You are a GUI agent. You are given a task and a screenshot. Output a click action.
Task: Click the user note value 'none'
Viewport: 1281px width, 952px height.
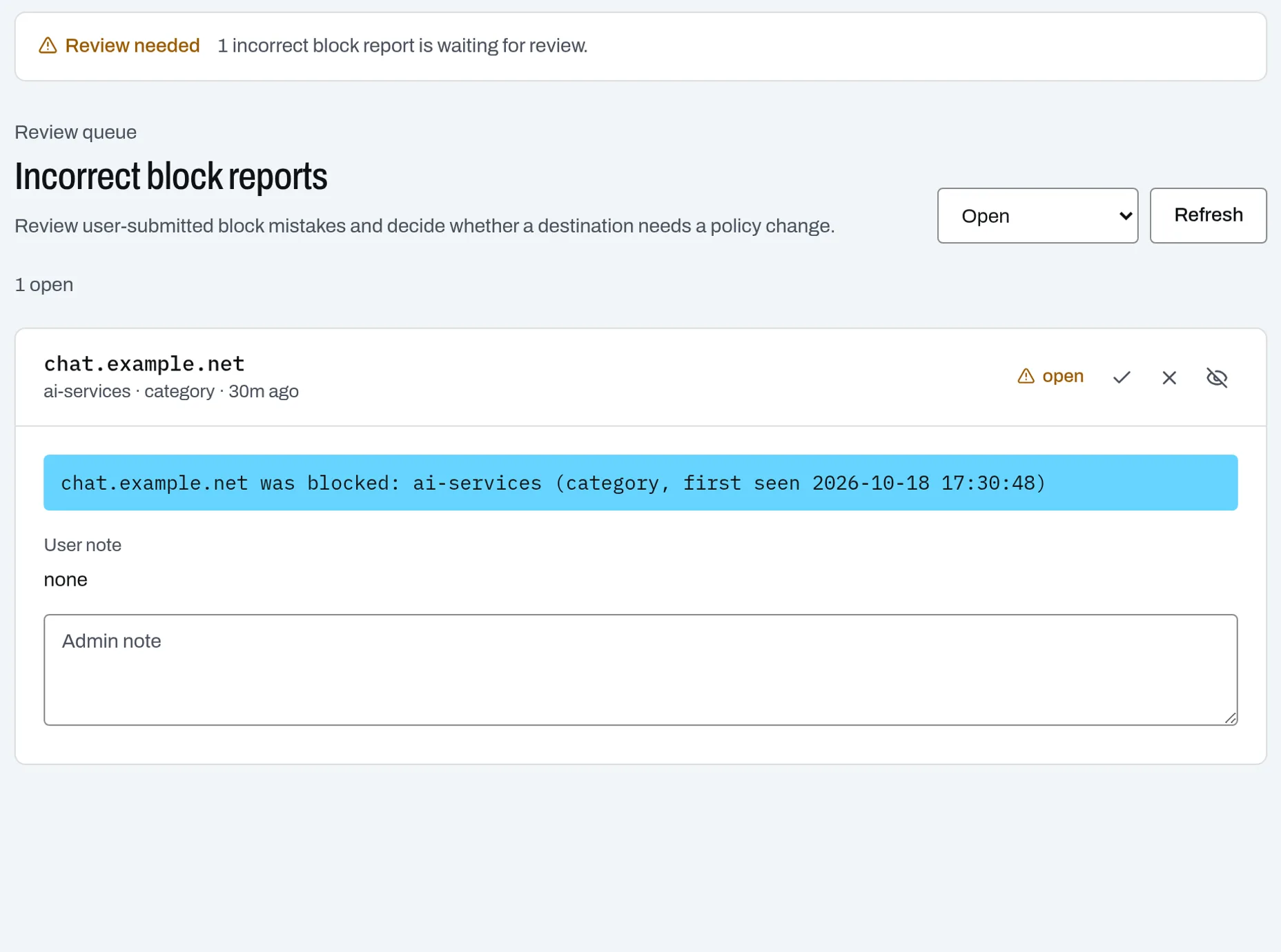(x=66, y=579)
